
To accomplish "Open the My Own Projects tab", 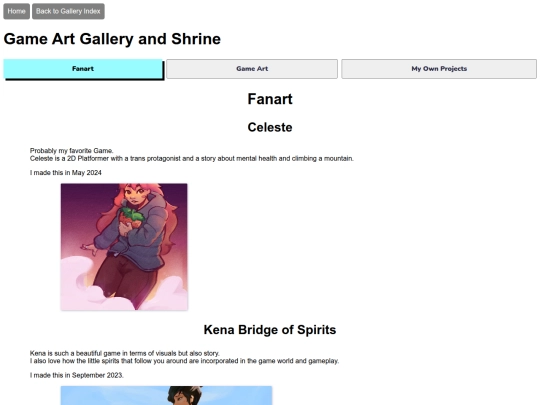I will [439, 69].
